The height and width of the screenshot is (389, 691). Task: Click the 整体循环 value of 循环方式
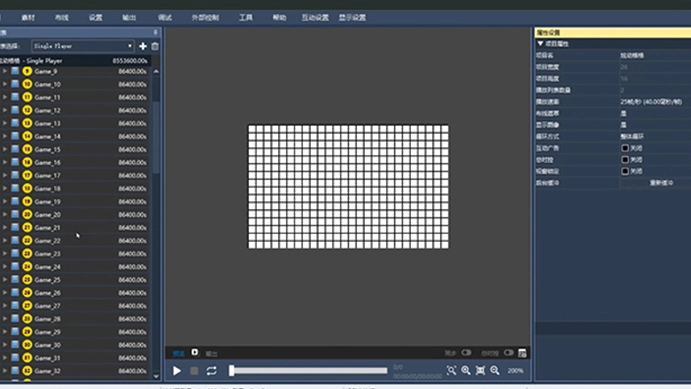pos(632,136)
